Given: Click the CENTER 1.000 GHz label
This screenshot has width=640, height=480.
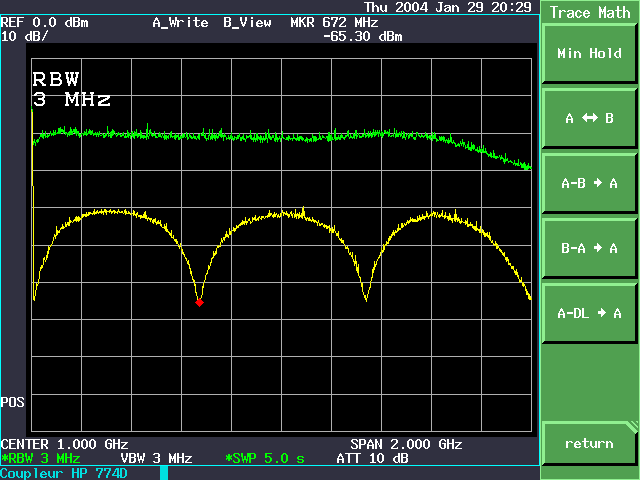Looking at the screenshot, I should coord(64,444).
